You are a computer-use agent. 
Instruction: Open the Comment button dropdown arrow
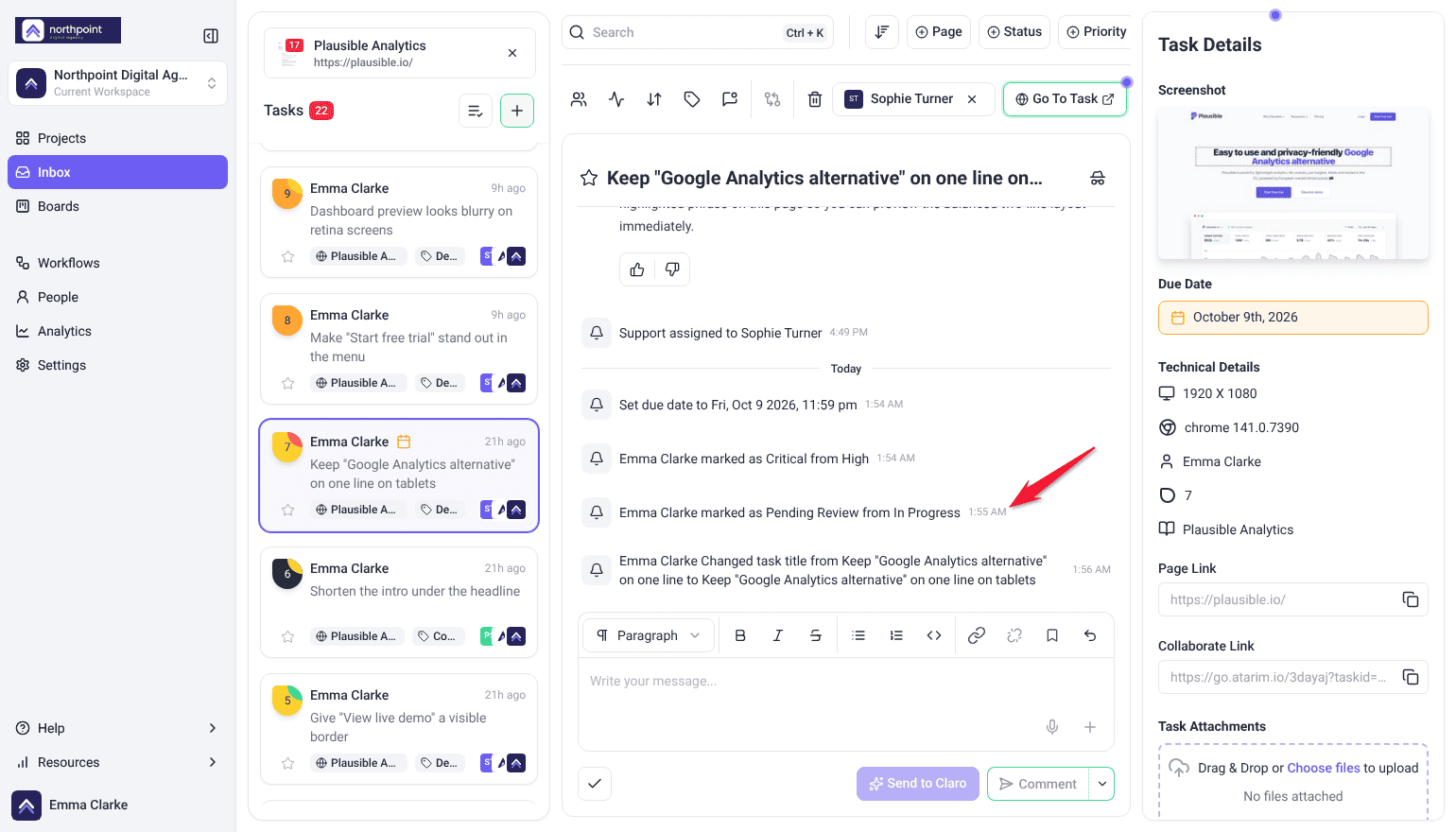click(x=1102, y=783)
